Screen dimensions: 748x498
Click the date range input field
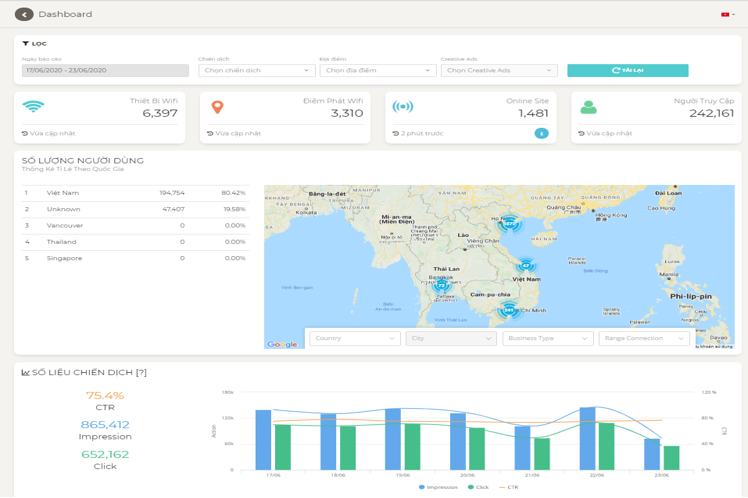[x=105, y=71]
